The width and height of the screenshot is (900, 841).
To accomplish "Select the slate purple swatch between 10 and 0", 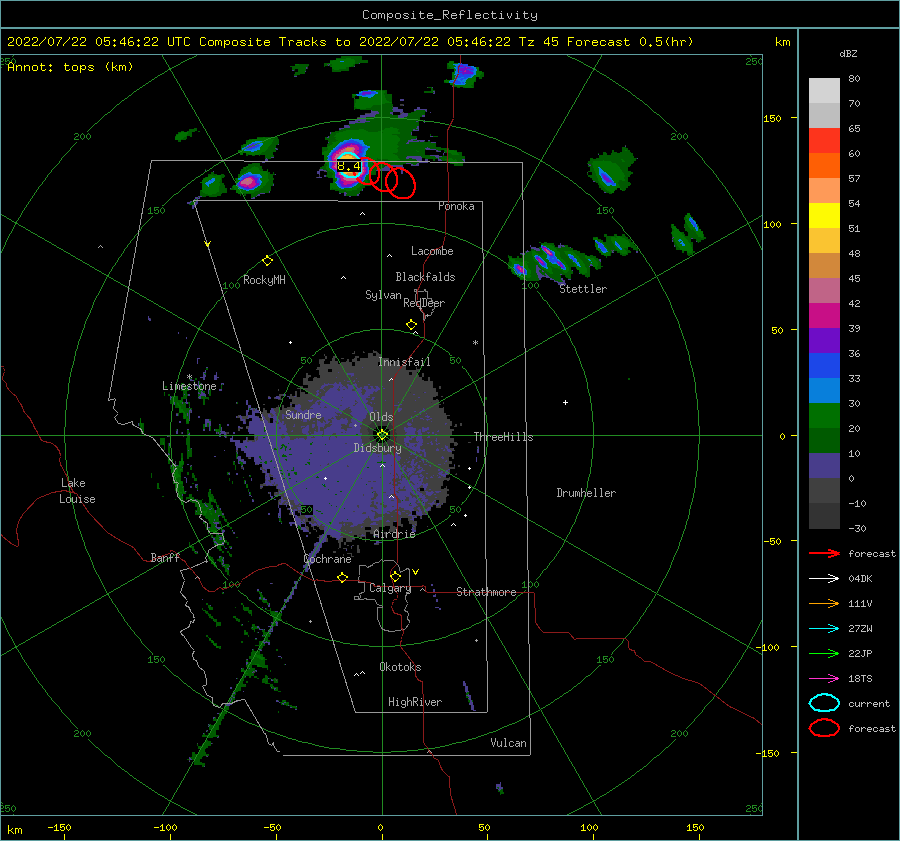I will coord(824,466).
